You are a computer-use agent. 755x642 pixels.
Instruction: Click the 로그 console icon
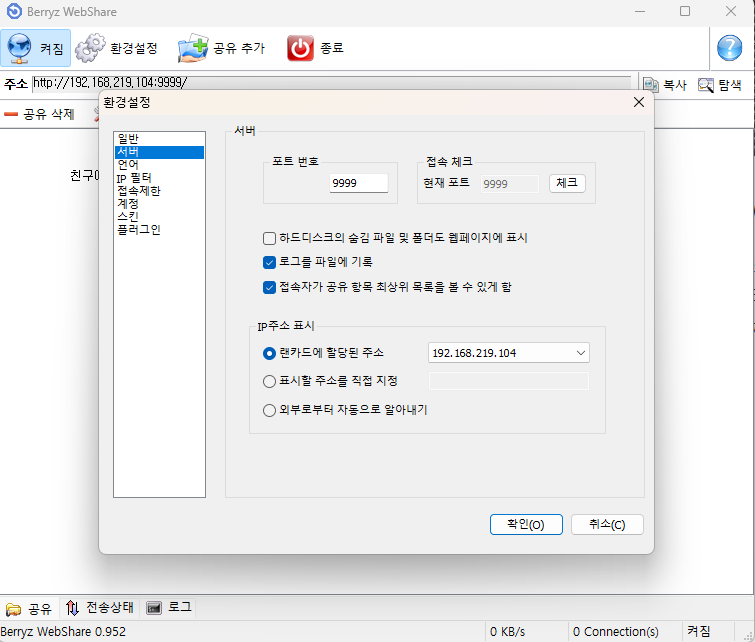coord(154,608)
